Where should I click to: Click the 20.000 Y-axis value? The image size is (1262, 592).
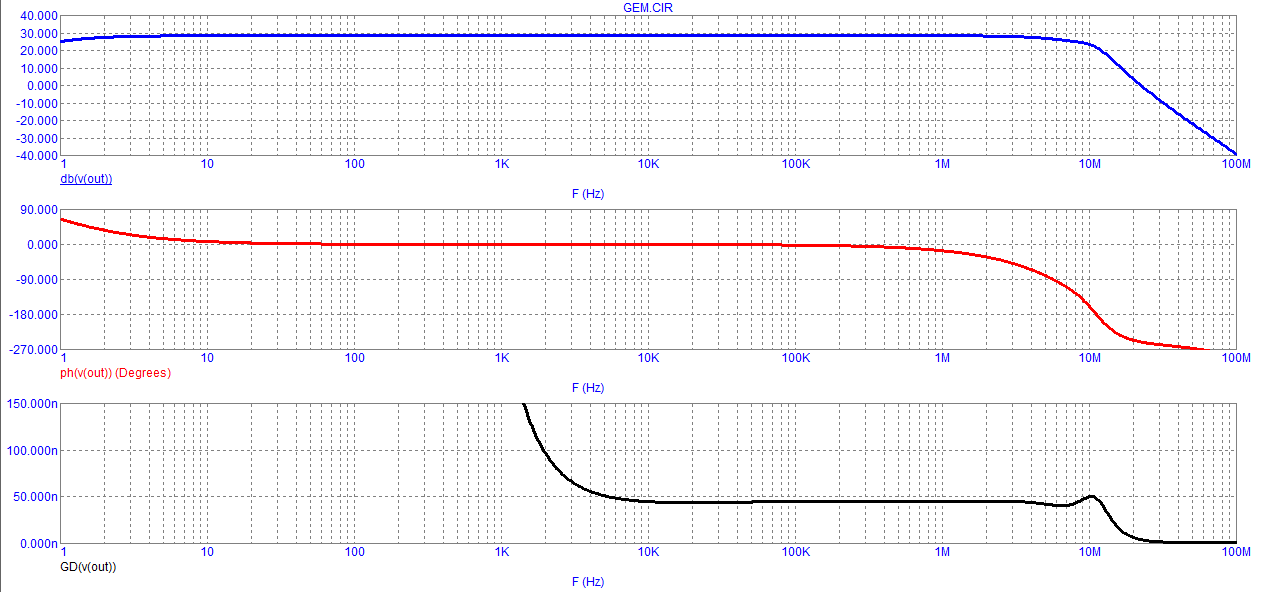38,51
